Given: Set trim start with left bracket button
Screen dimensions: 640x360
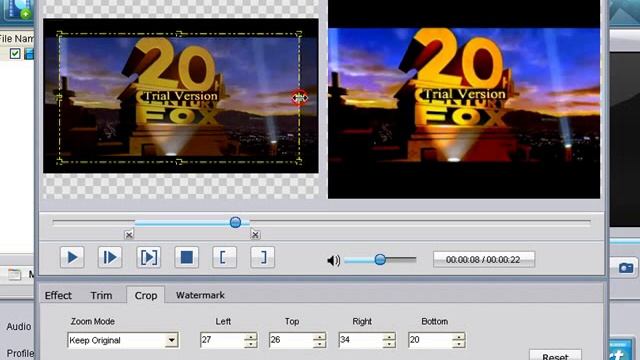Looking at the screenshot, I should point(224,257).
